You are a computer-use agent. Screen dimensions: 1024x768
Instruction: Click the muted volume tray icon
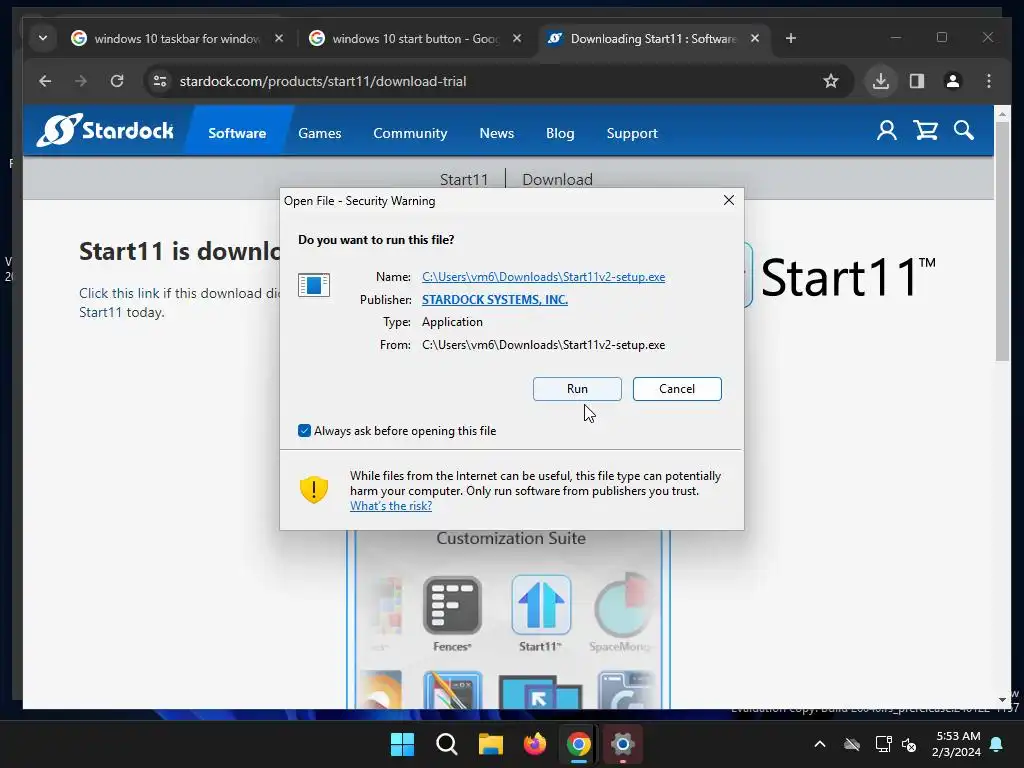909,744
